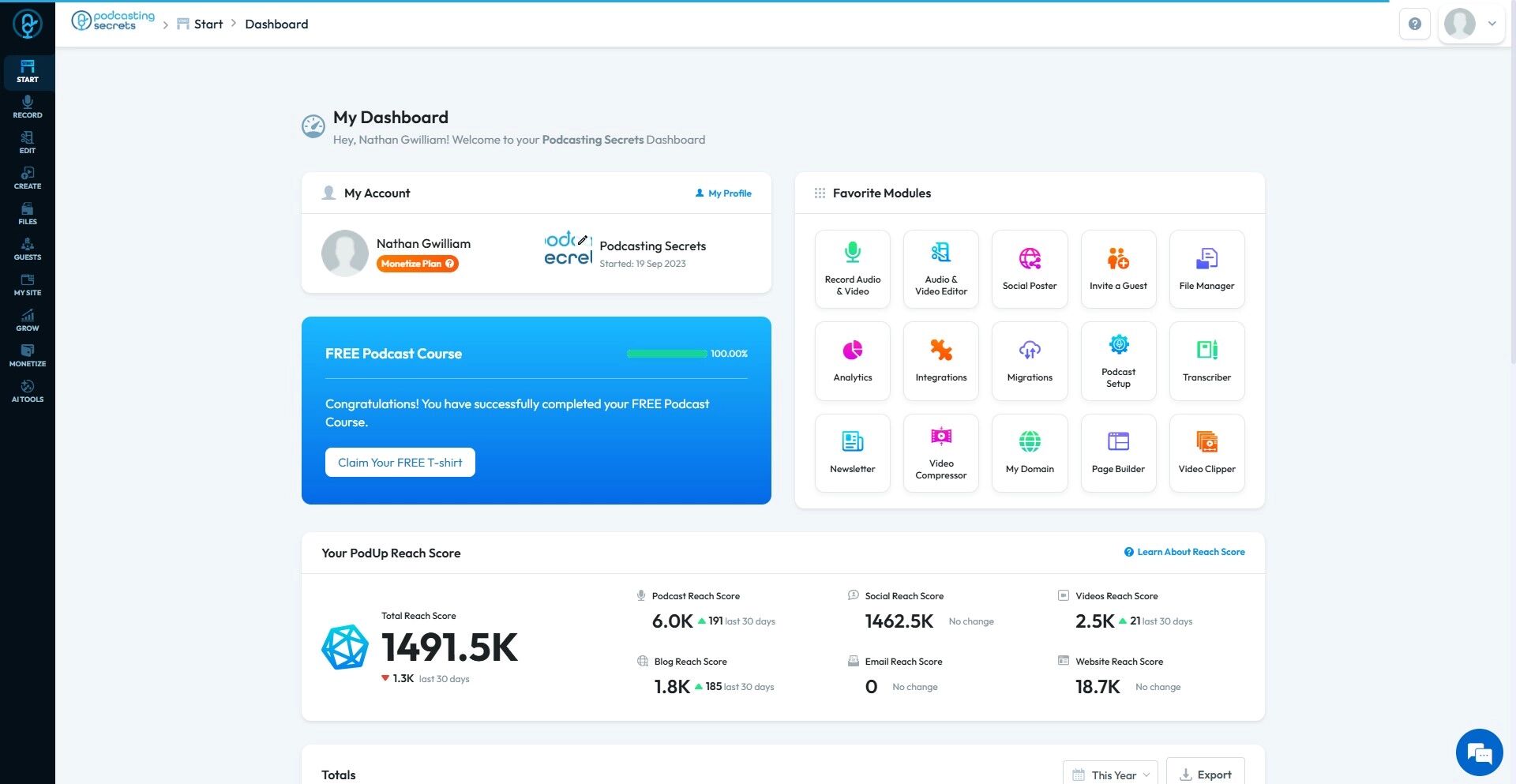Click the help question mark icon
This screenshot has height=784, width=1516.
(x=1414, y=24)
